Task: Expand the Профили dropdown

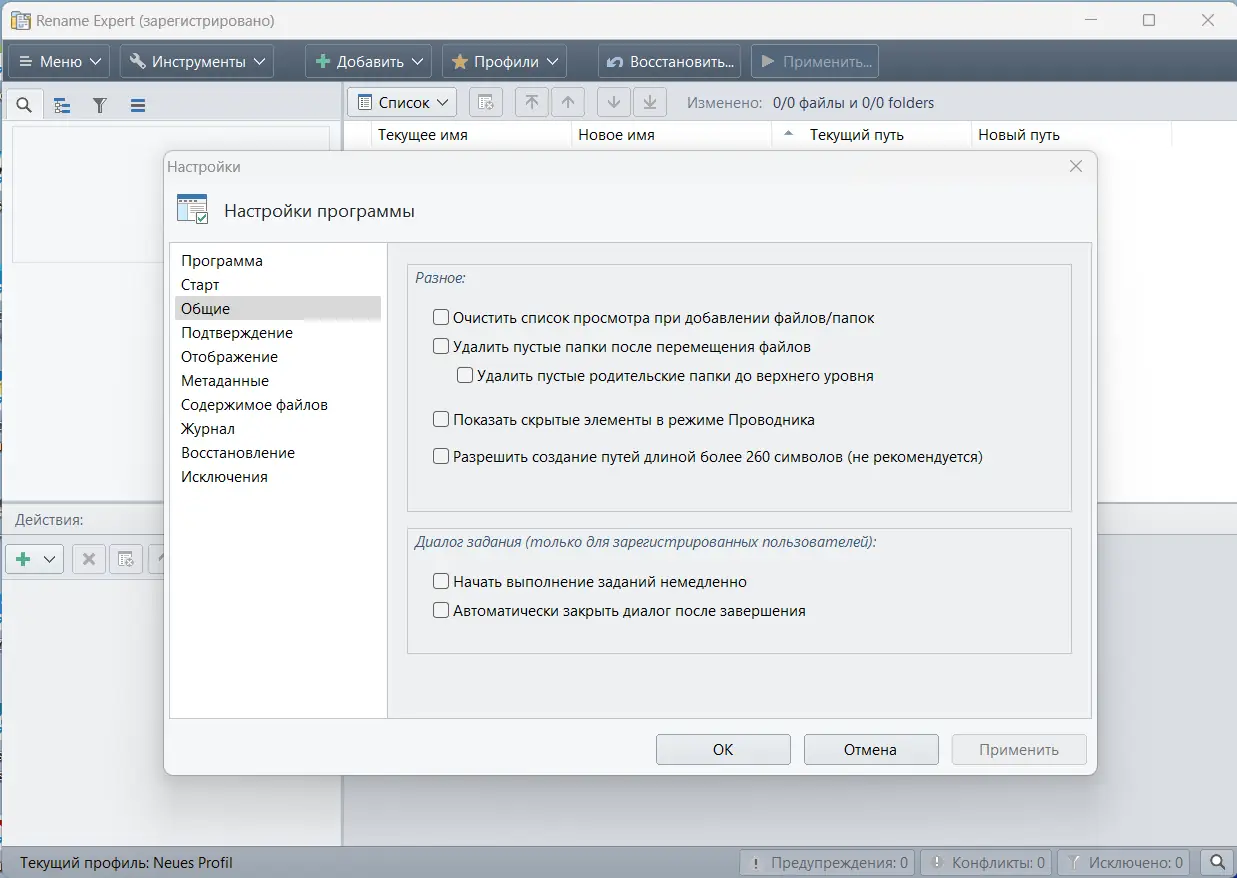Action: coord(504,61)
